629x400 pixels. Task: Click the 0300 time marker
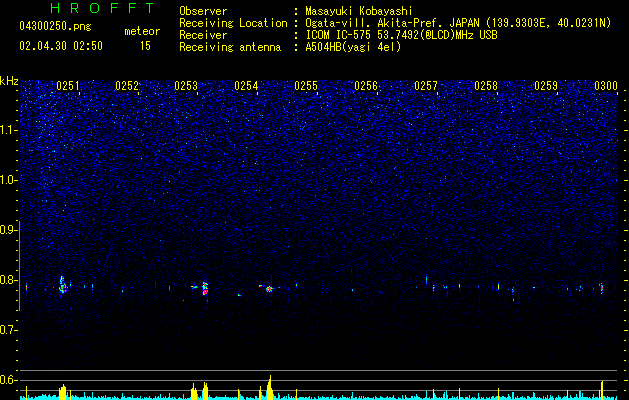pyautogui.click(x=606, y=86)
